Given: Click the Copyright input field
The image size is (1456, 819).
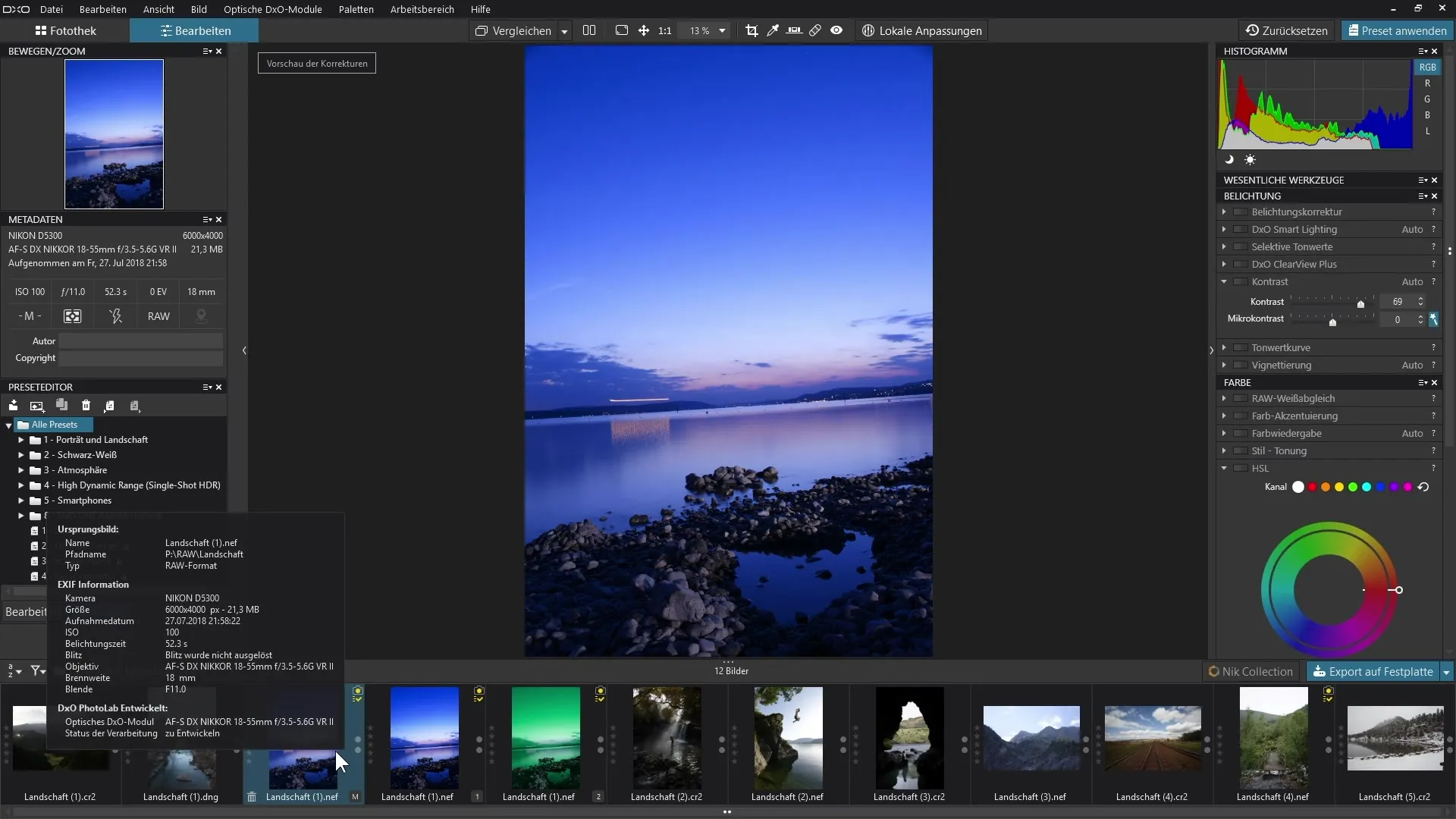Looking at the screenshot, I should point(141,359).
